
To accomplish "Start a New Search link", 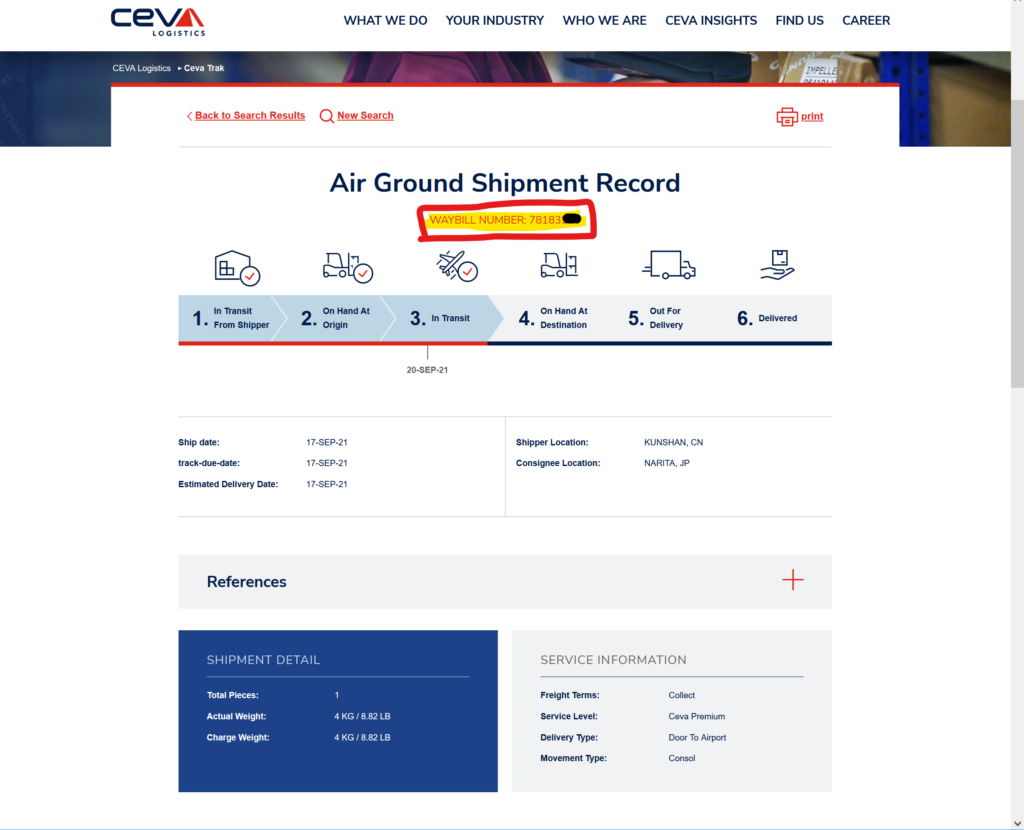I will [365, 116].
